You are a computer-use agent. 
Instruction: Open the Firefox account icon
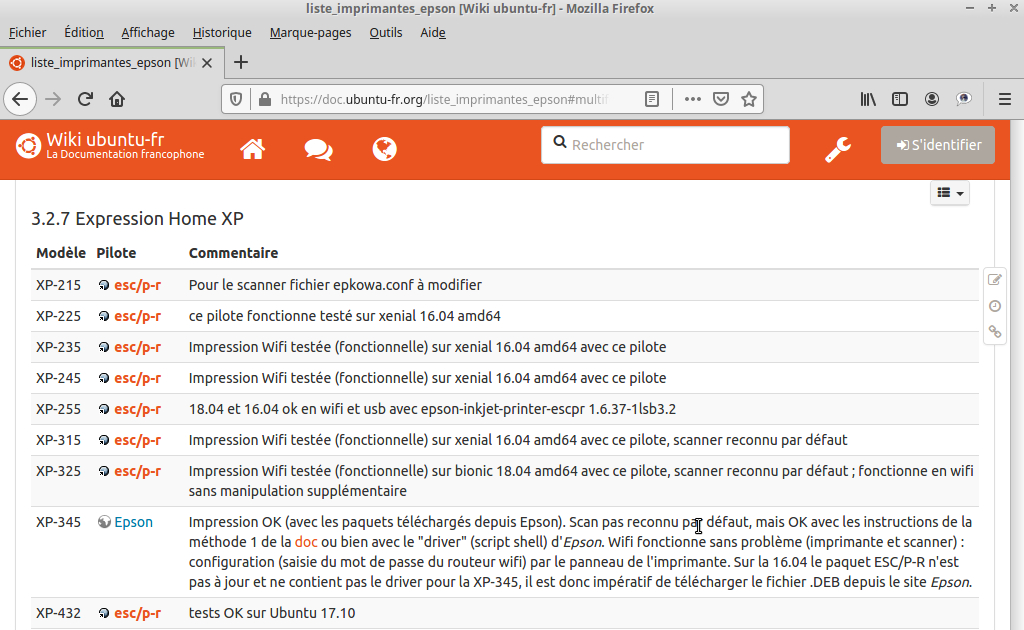coord(932,99)
